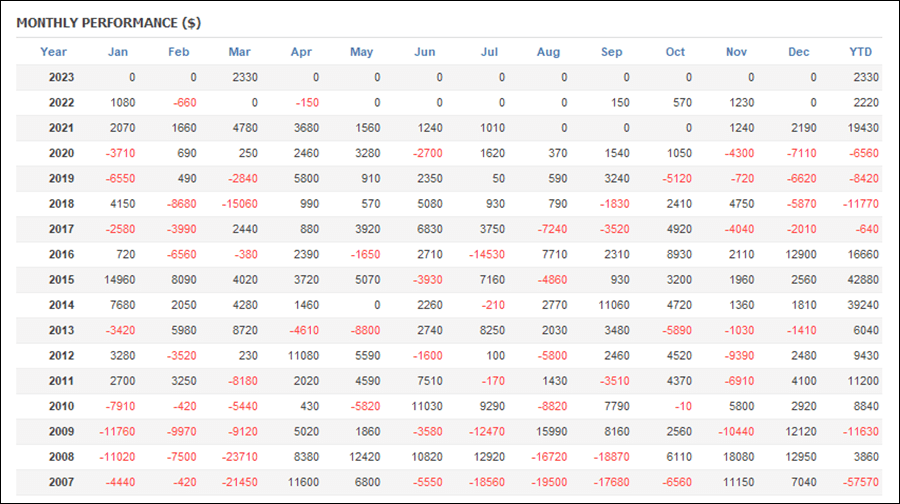
Task: Click the 2020 Dec value -7110
Action: (x=801, y=153)
